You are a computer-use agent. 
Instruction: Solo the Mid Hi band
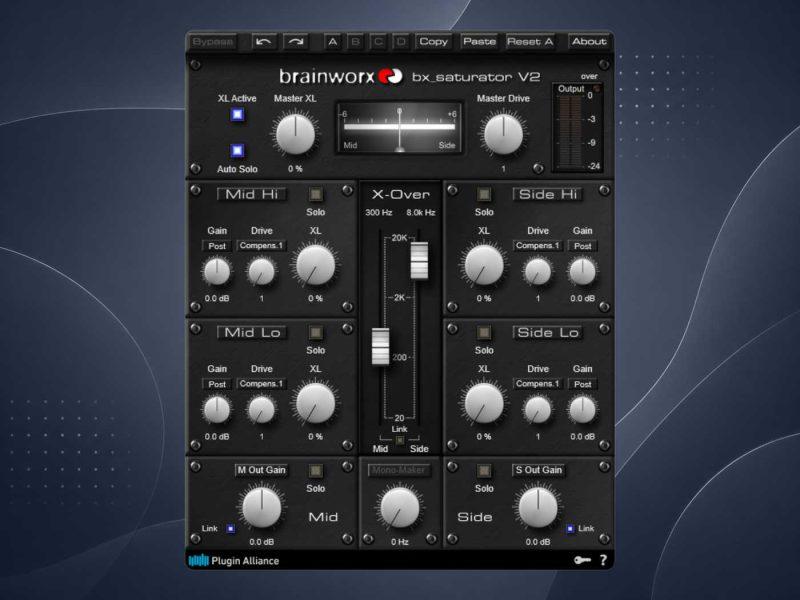(x=316, y=194)
